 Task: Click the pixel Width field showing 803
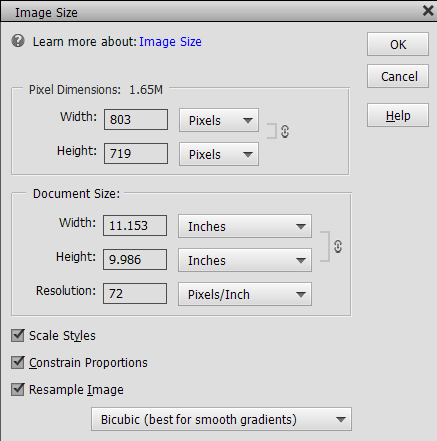tap(136, 119)
